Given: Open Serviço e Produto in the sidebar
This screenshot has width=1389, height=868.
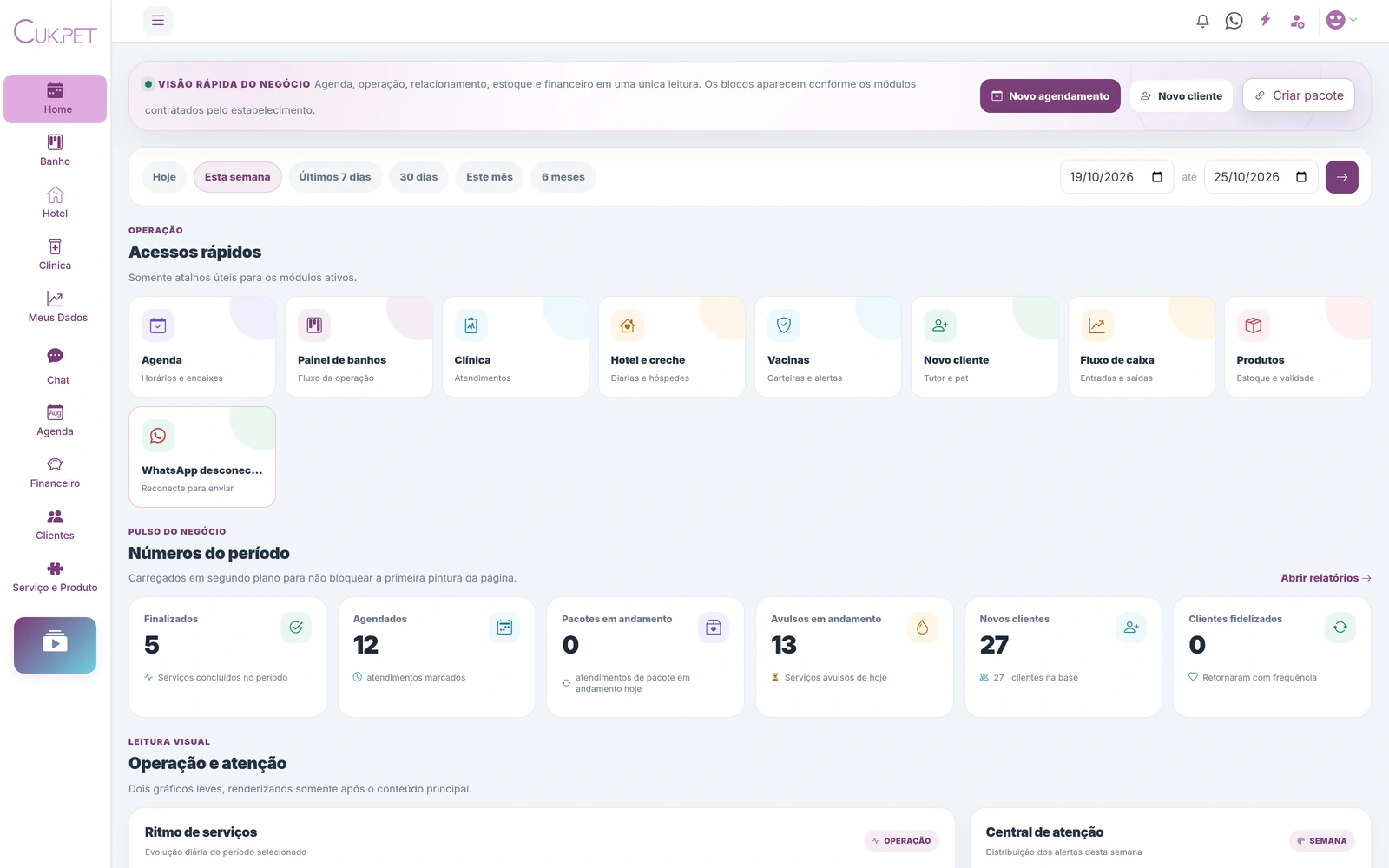Looking at the screenshot, I should [x=55, y=576].
